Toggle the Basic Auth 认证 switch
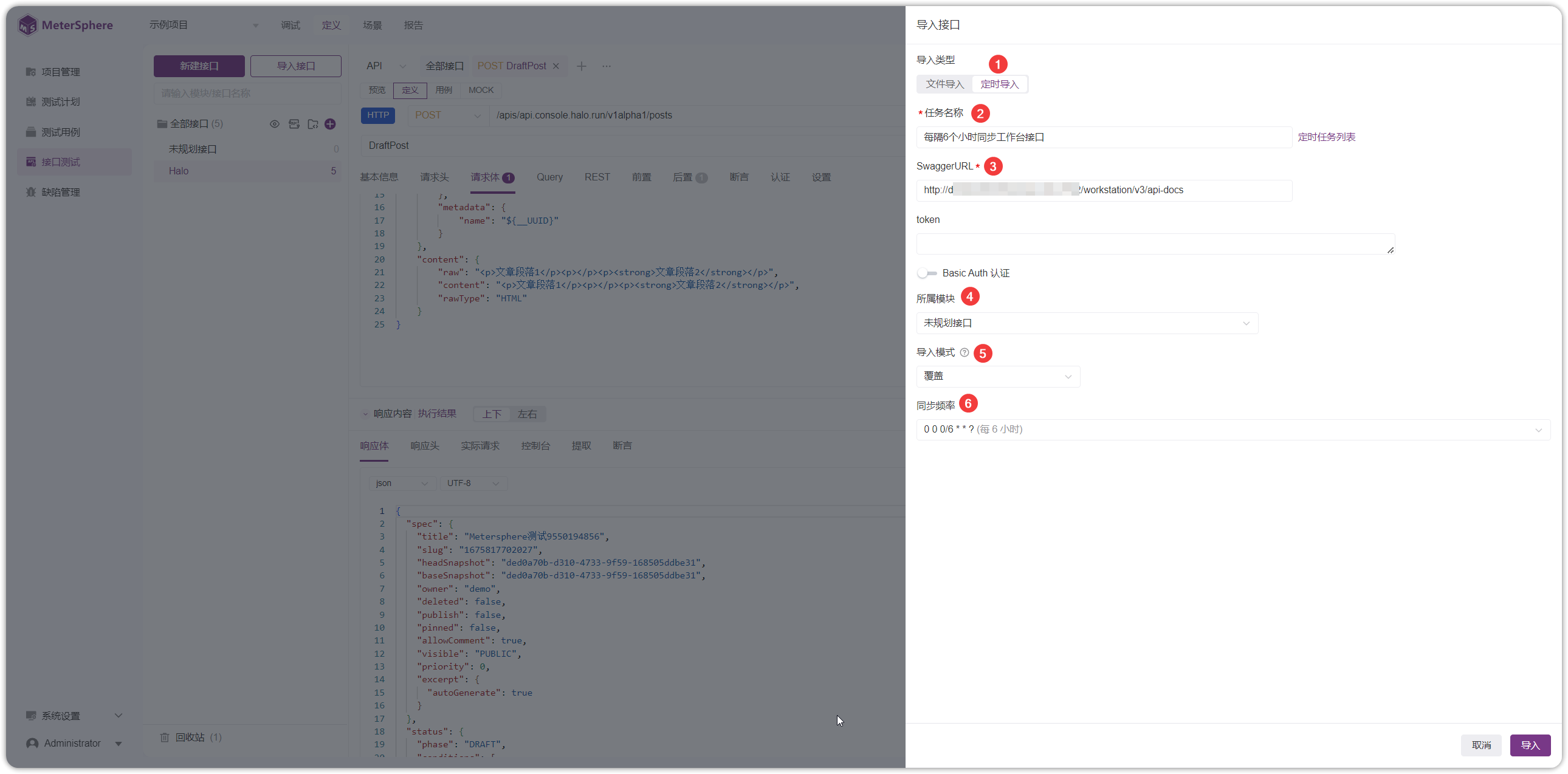The height and width of the screenshot is (774, 1568). (927, 273)
